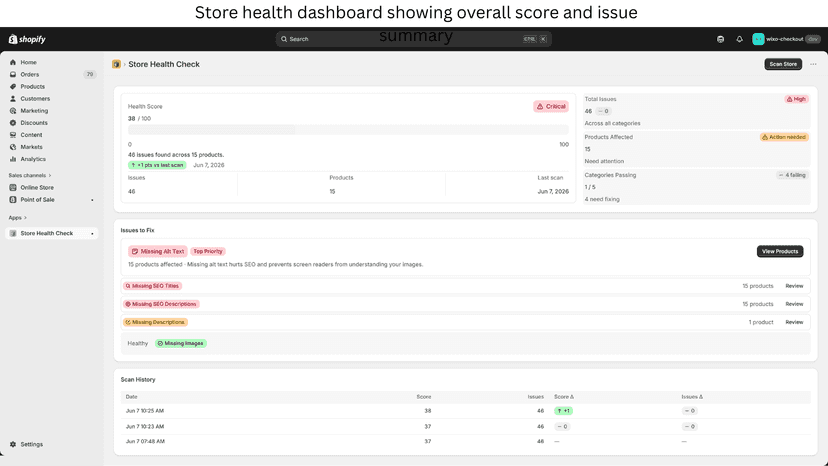
Task: Click the Missing SEO Descriptions tag
Action: click(x=161, y=304)
